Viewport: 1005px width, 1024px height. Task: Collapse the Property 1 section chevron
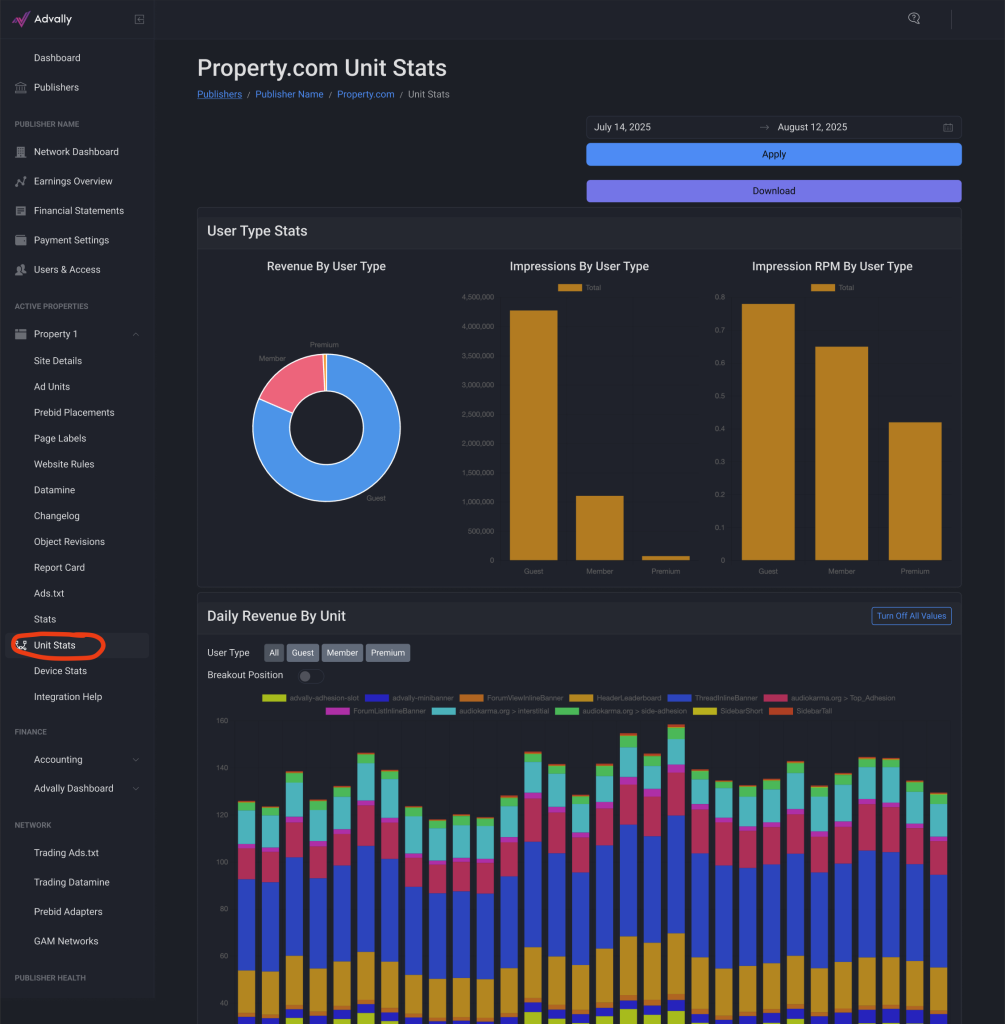click(136, 334)
